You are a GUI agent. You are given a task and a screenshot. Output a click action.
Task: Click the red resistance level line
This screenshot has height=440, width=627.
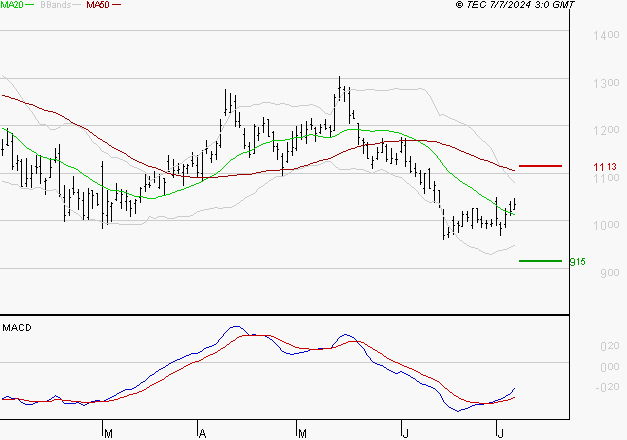(x=540, y=166)
